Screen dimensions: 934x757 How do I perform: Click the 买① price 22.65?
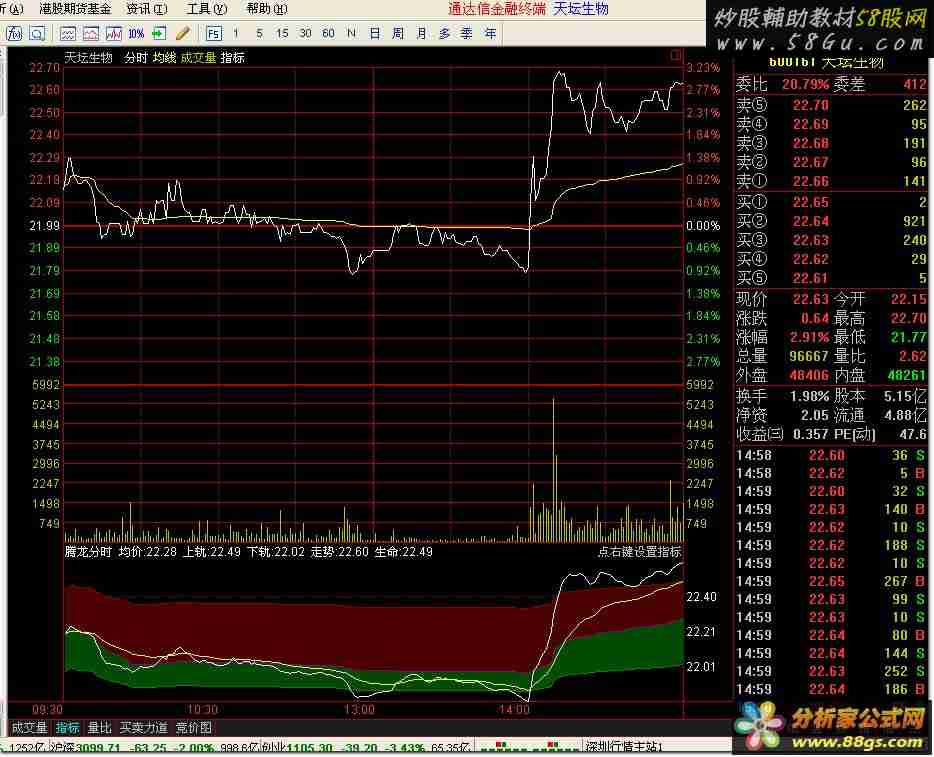pyautogui.click(x=811, y=203)
